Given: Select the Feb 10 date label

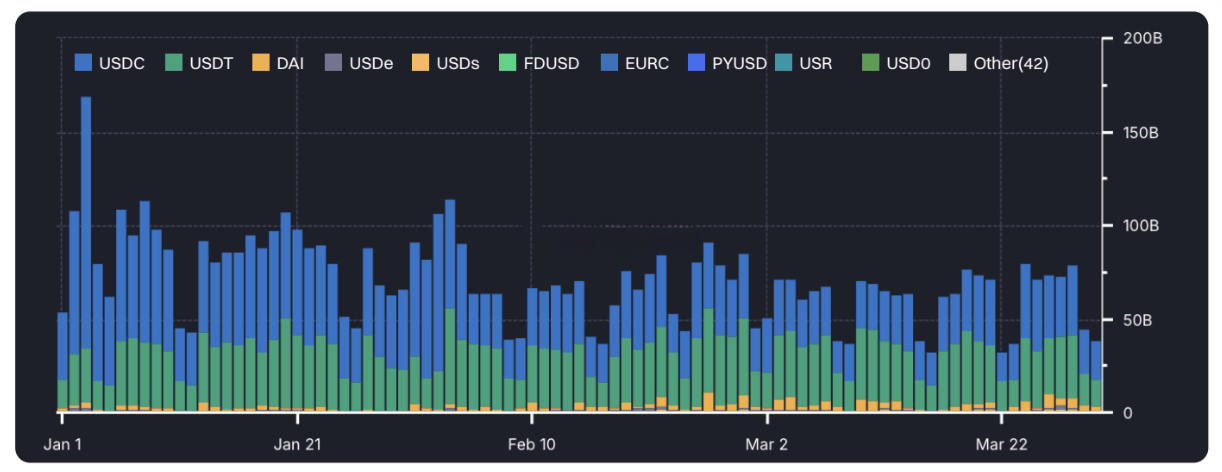Looking at the screenshot, I should (533, 442).
